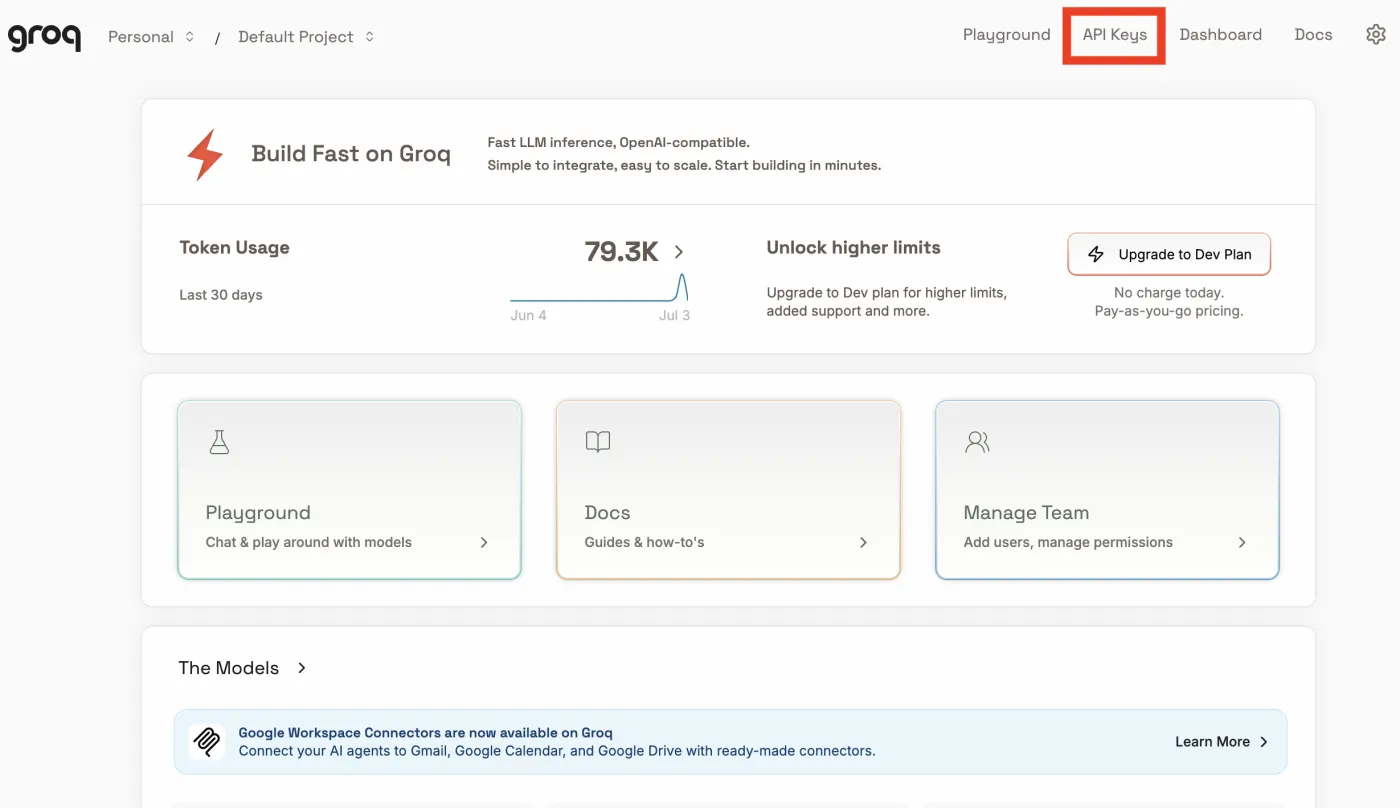The image size is (1400, 808).
Task: Open the Default Project dropdown
Action: point(306,37)
